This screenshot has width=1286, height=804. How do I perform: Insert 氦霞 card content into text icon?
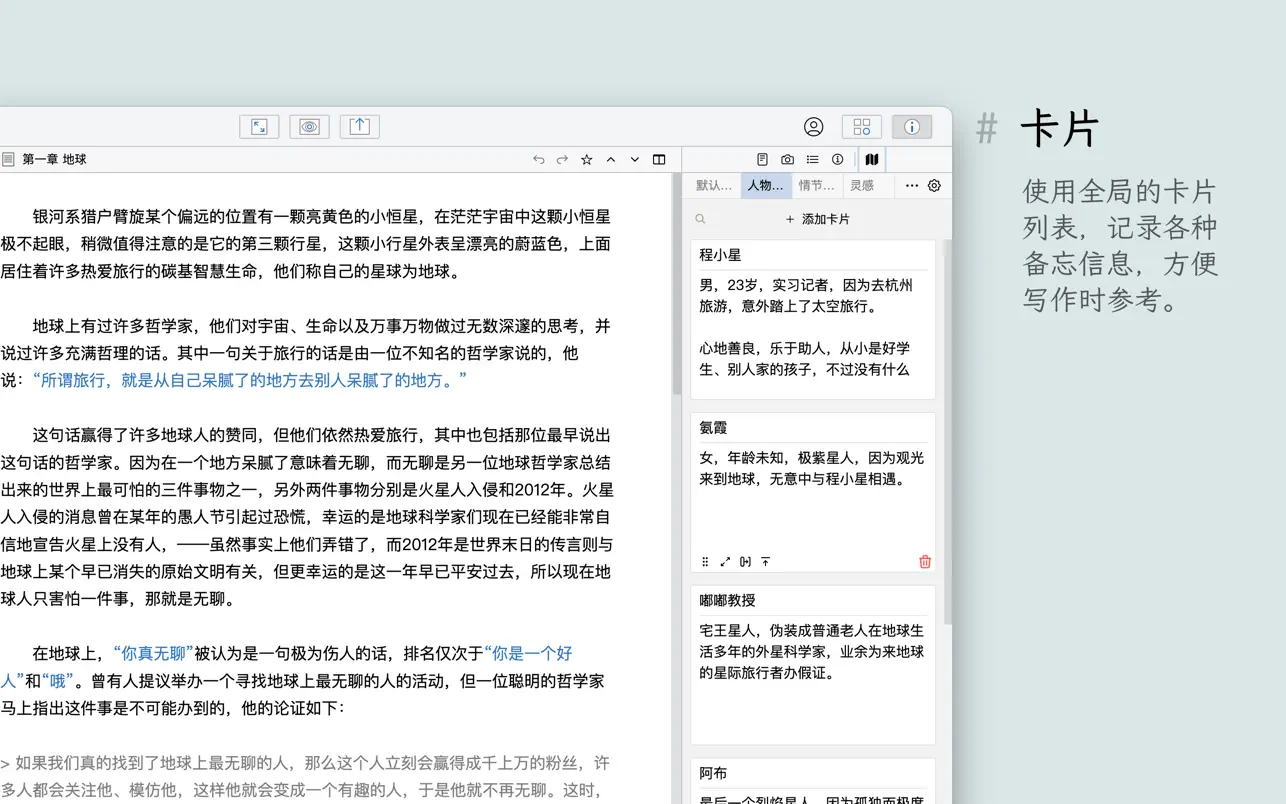point(745,562)
